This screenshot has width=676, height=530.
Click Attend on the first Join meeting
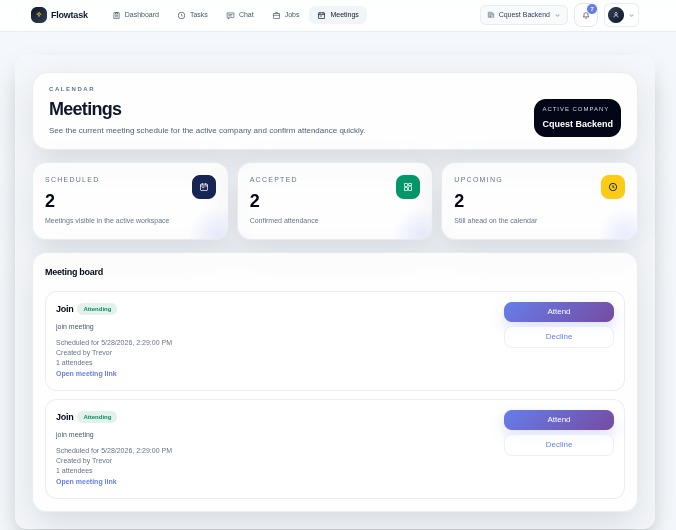[559, 312]
